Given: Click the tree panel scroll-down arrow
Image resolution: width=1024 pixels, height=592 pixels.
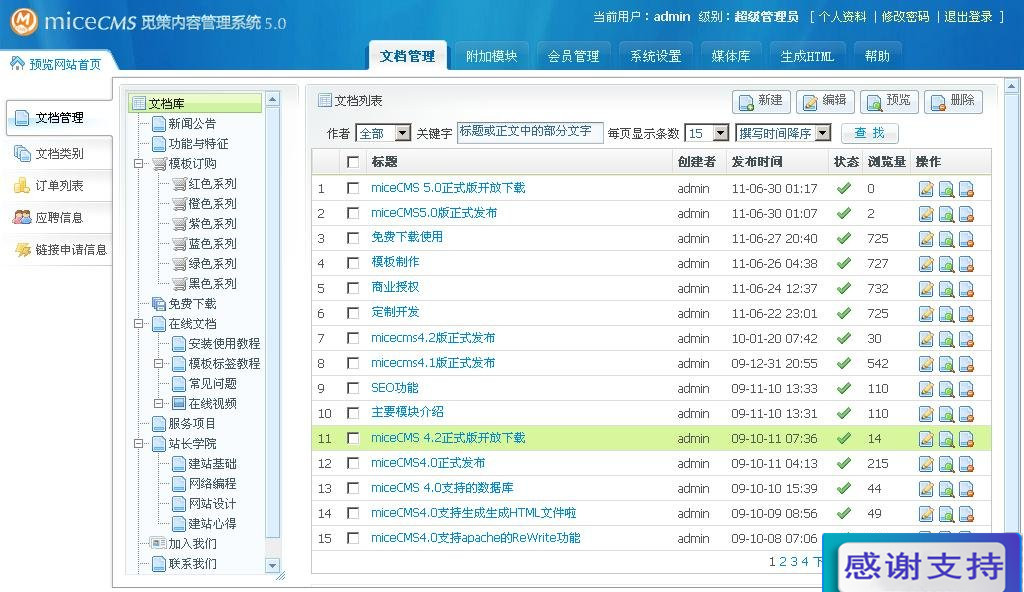Looking at the screenshot, I should pyautogui.click(x=273, y=566).
